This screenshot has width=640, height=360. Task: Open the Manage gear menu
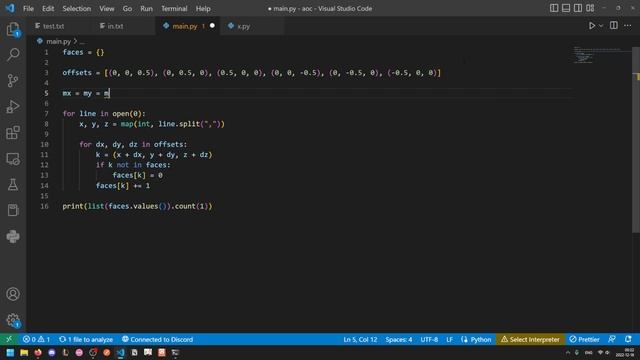(13, 320)
